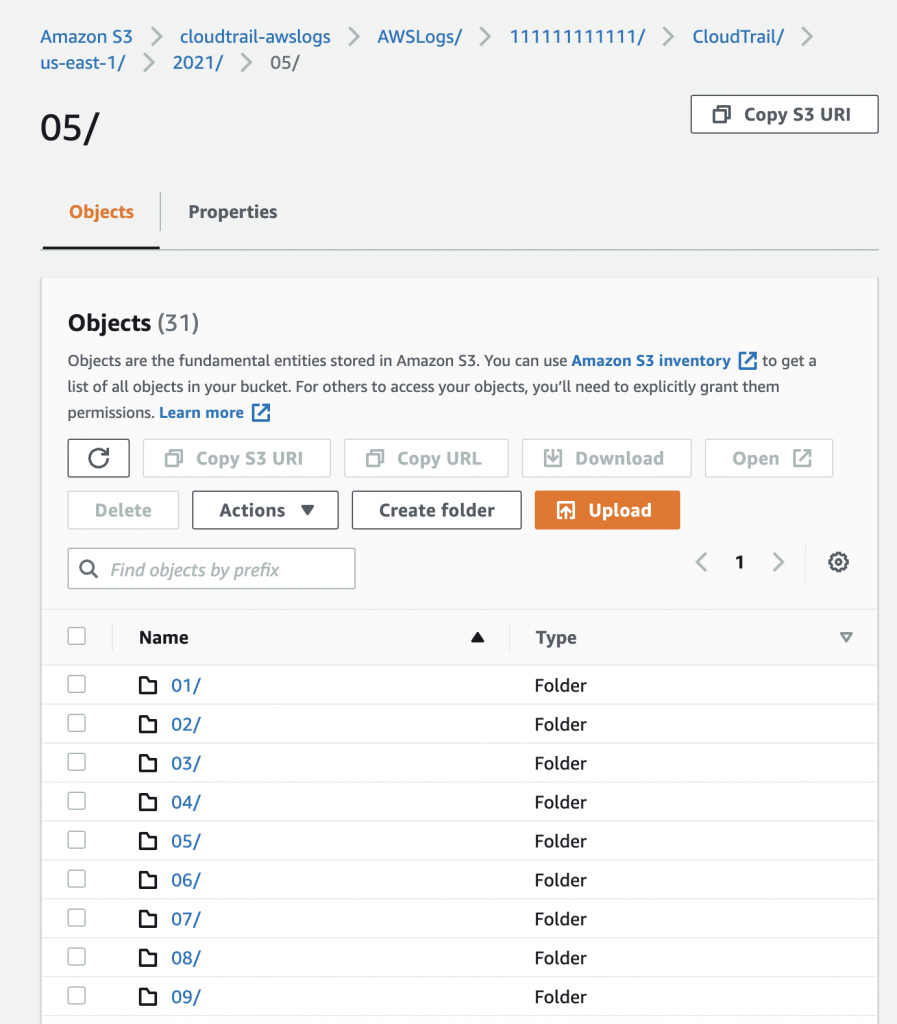Click the refresh objects icon
897x1024 pixels.
(x=98, y=458)
